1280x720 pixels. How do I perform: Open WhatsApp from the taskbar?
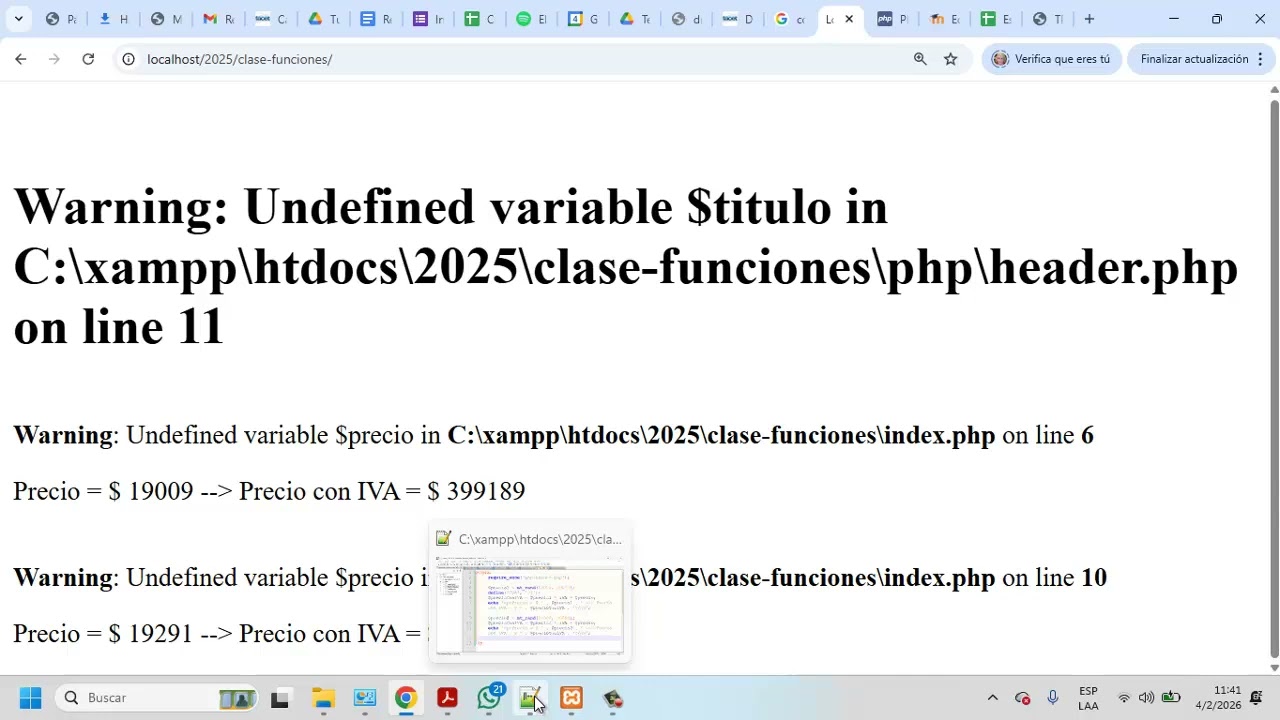[489, 698]
